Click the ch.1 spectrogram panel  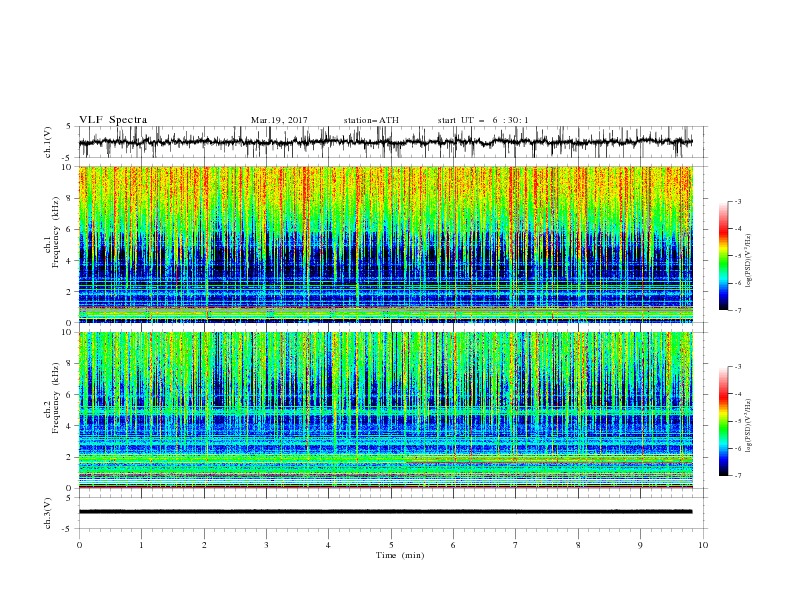pyautogui.click(x=385, y=244)
